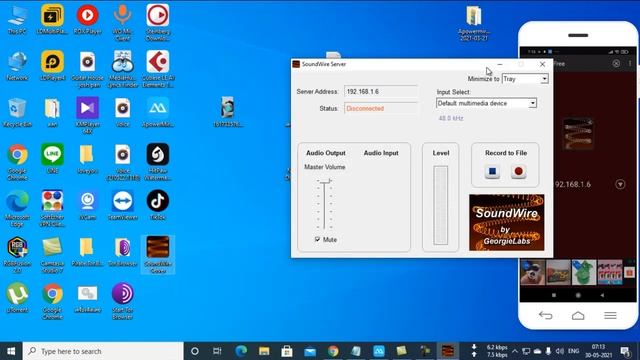Open the Minimize to Tray dropdown

[544, 79]
